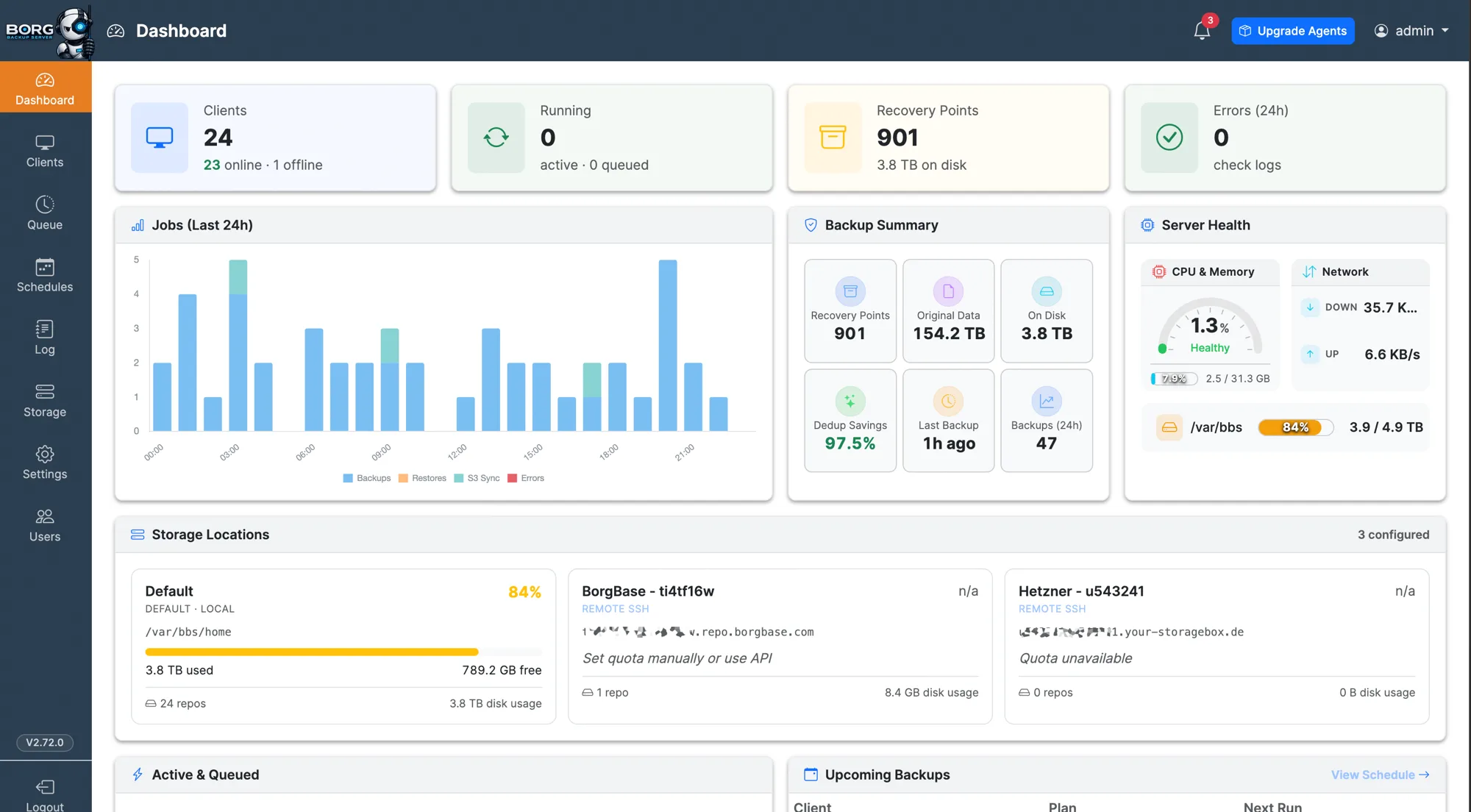Click the Upgrade Agents button

pyautogui.click(x=1293, y=31)
